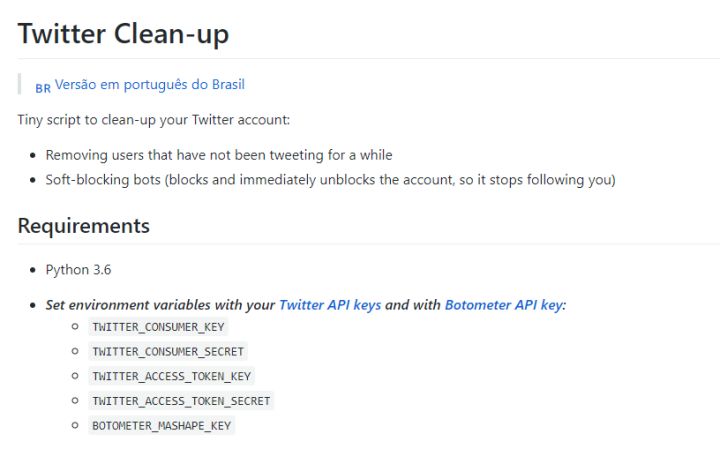Click the hollow bullet before BOTOMETER_MASHAPE_KEY
The height and width of the screenshot is (449, 720).
point(75,425)
